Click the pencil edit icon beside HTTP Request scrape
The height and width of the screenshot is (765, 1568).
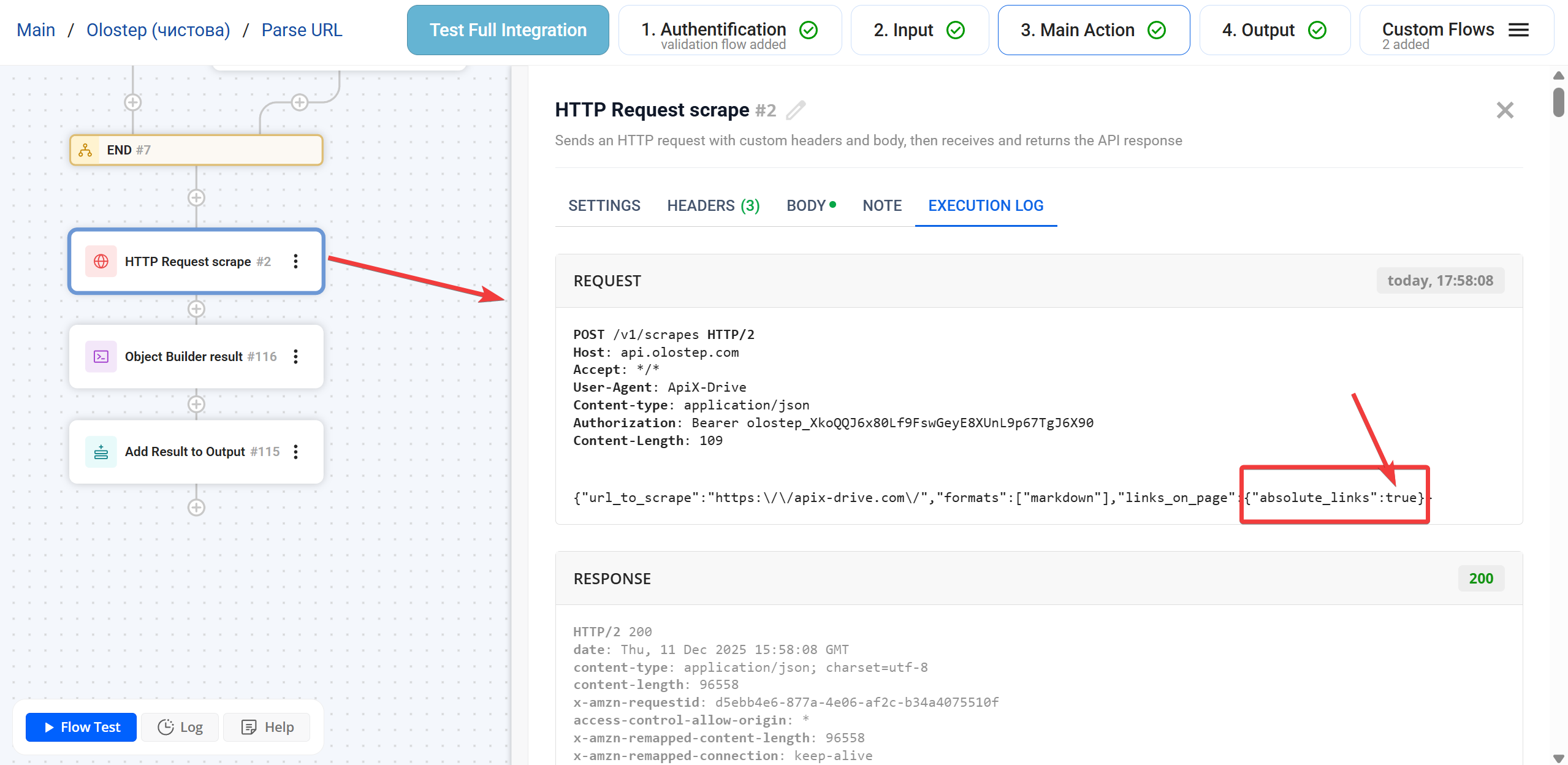click(795, 111)
